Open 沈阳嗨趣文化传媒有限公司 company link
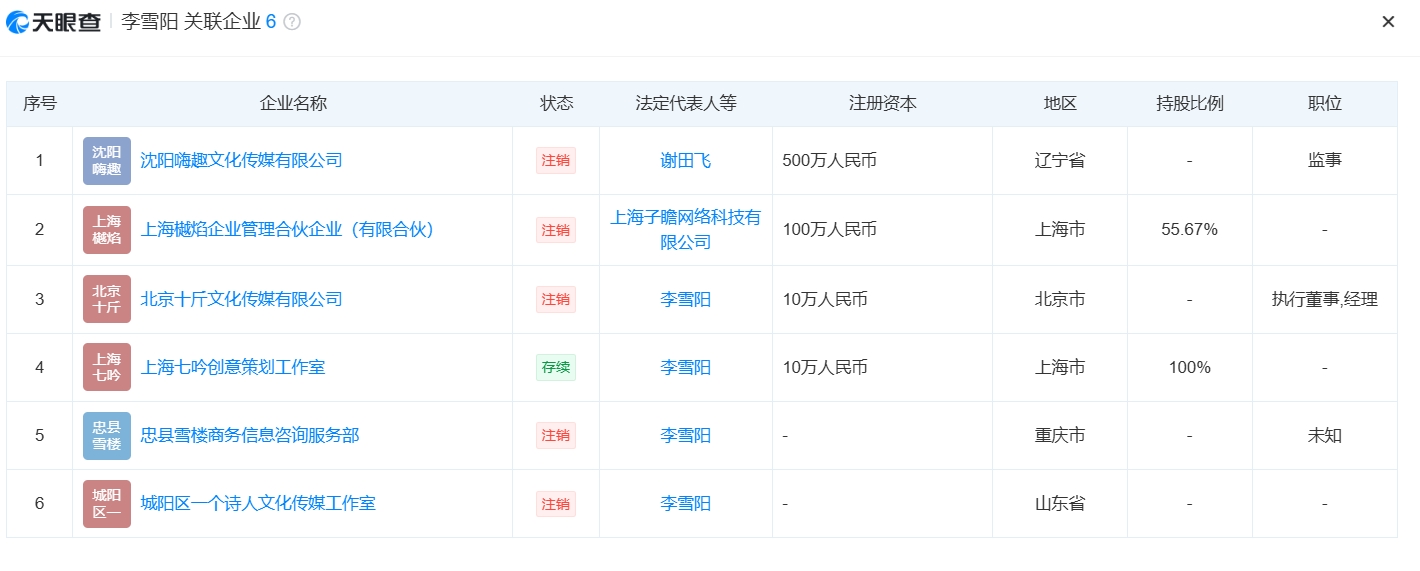The image size is (1420, 571). coord(241,160)
